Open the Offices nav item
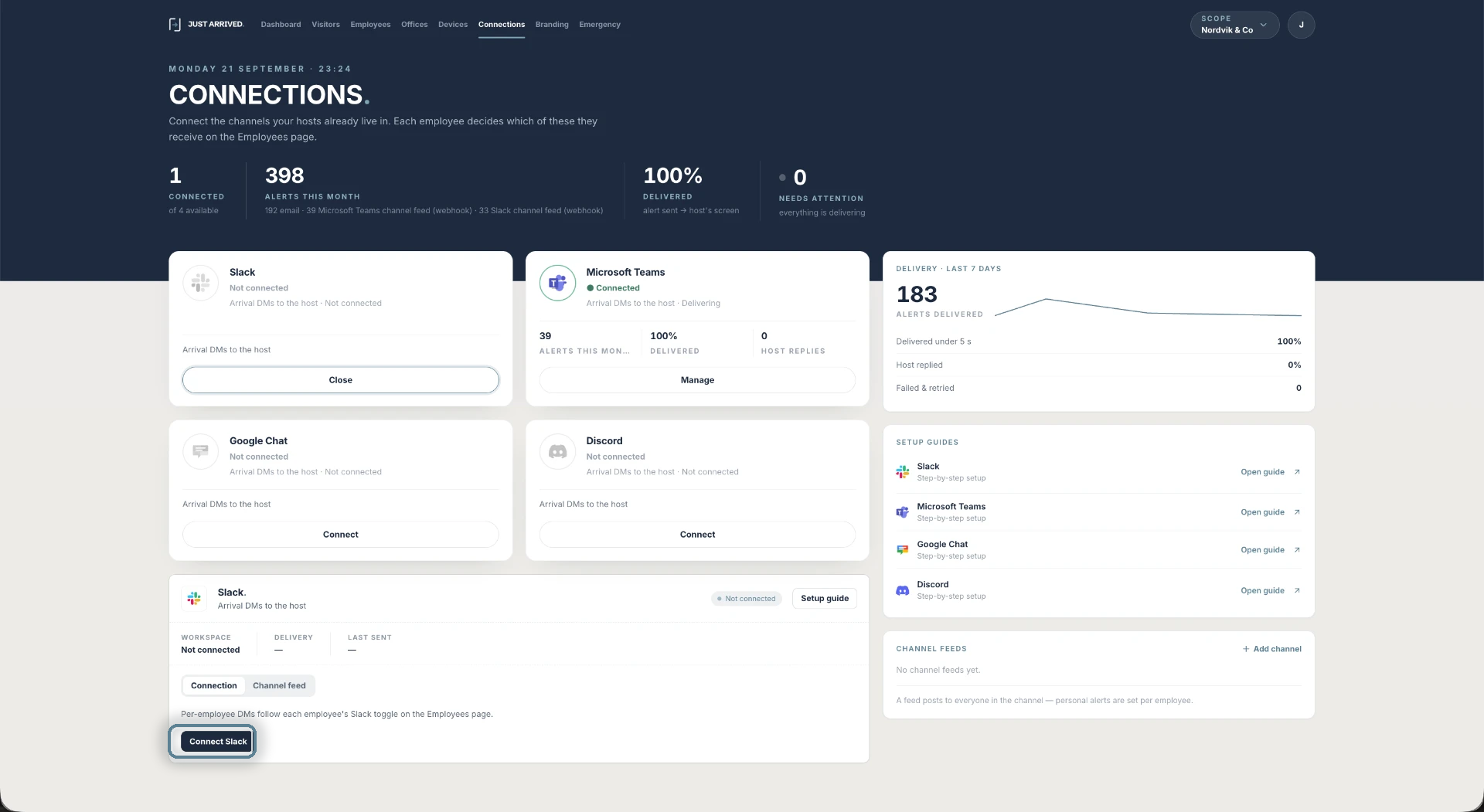 (414, 25)
